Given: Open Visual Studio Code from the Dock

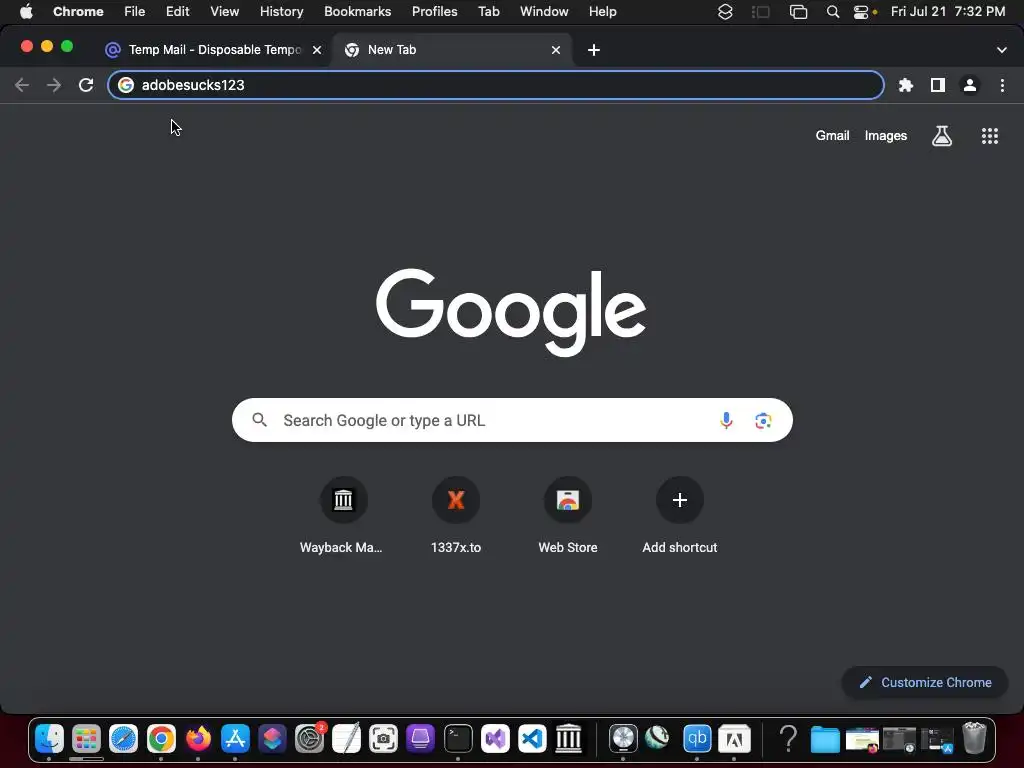Looking at the screenshot, I should pos(532,739).
